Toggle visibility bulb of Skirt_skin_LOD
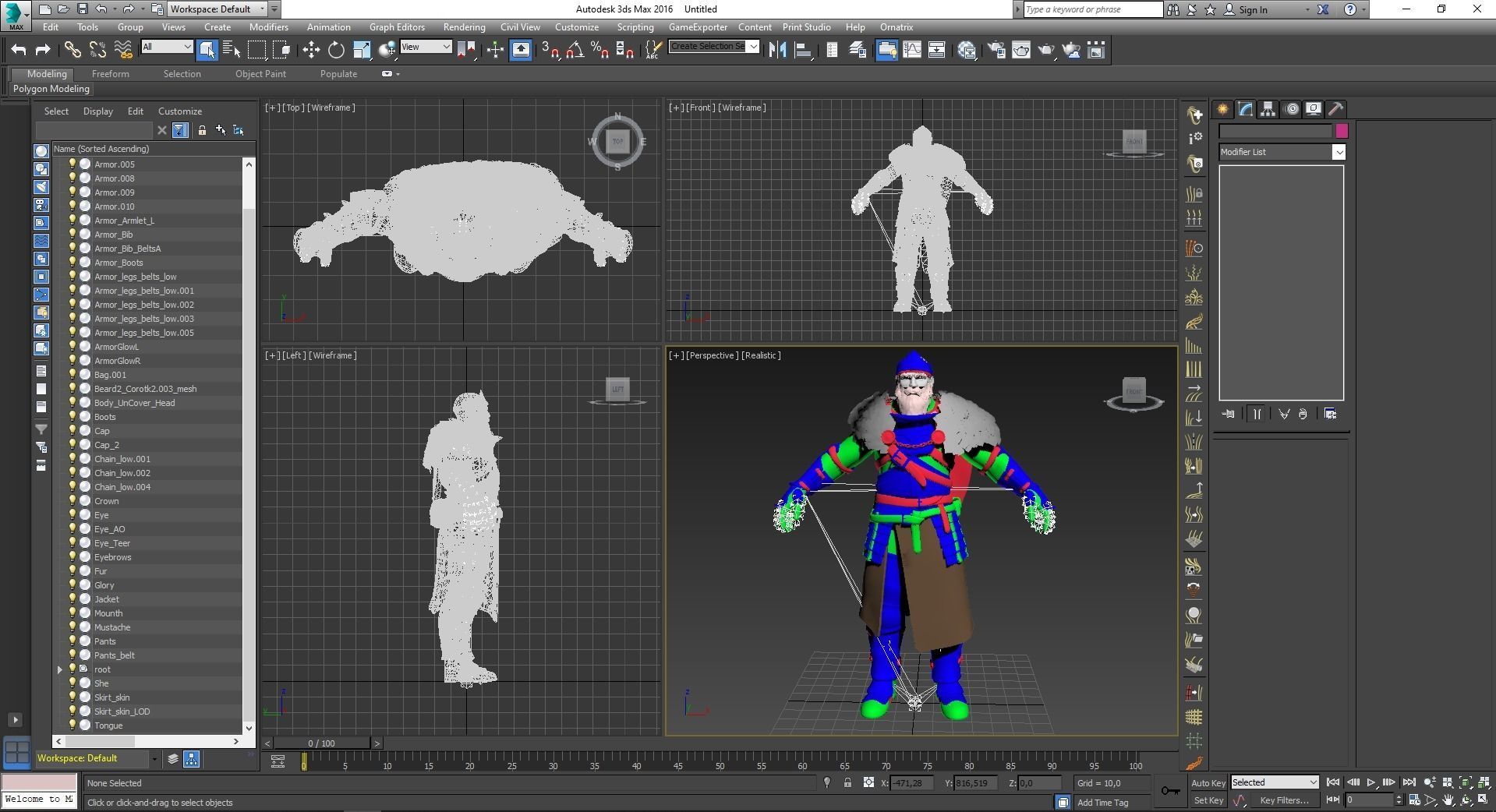 73,711
